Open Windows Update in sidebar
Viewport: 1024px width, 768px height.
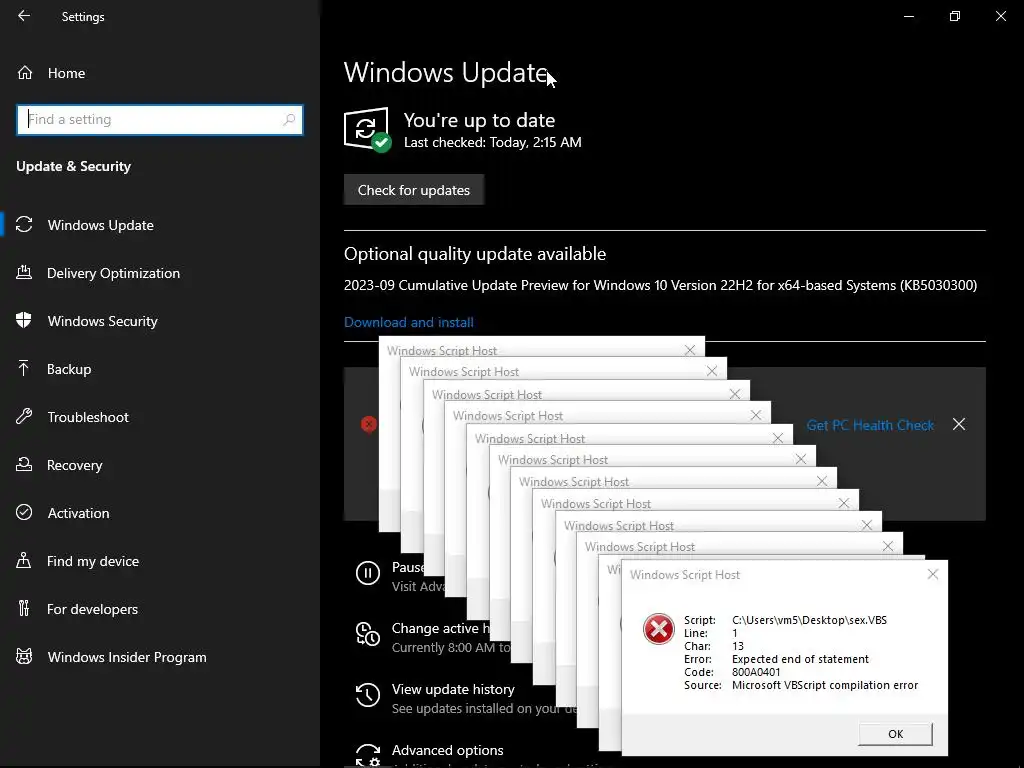tap(101, 225)
